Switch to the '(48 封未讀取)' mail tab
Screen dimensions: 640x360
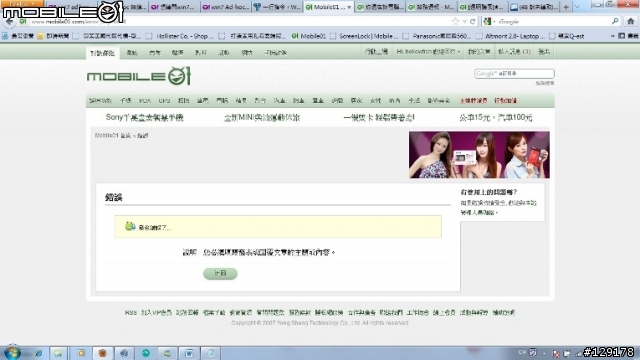[534, 7]
